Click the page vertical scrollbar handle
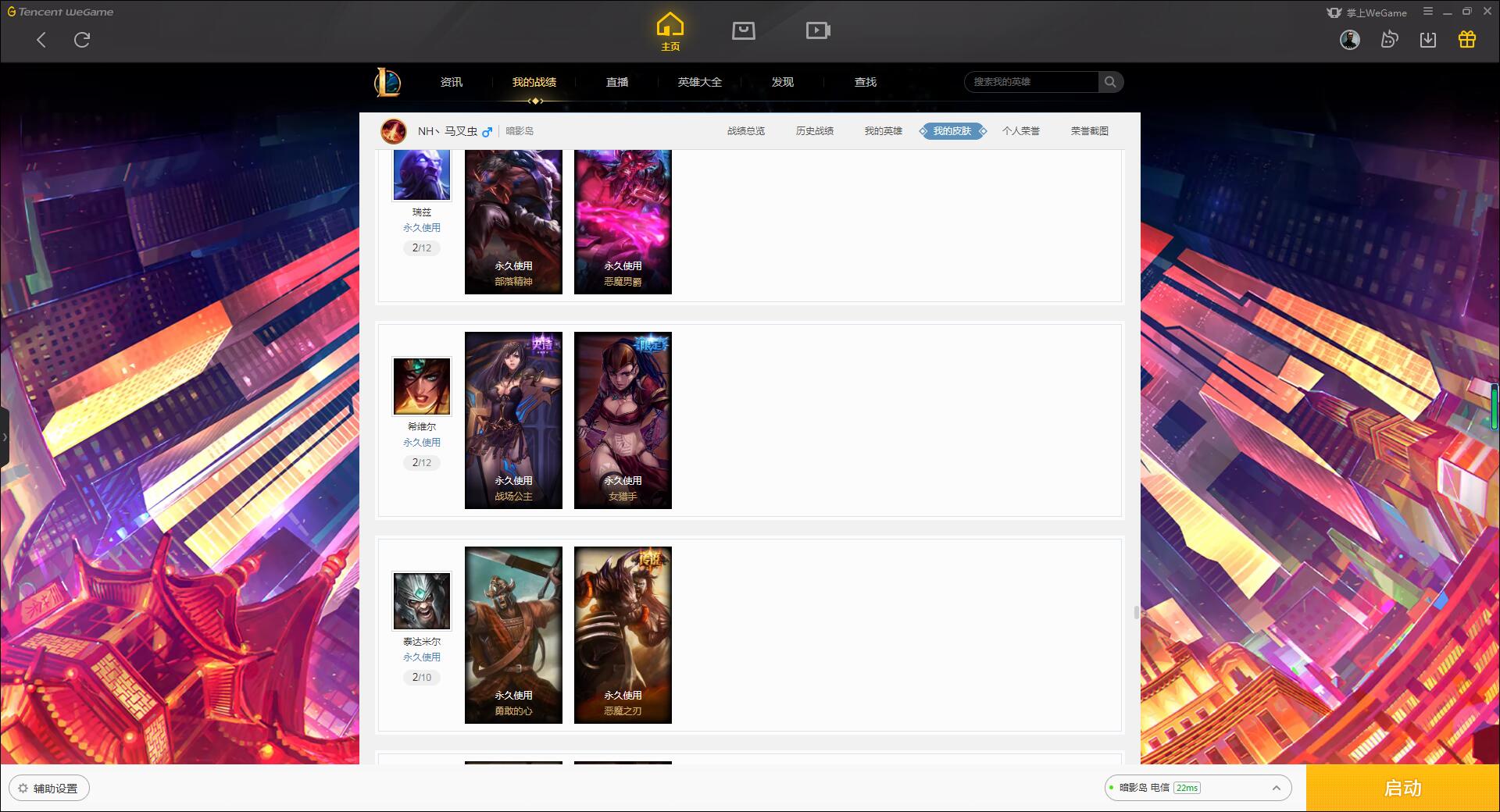Viewport: 1500px width, 812px height. pyautogui.click(x=1137, y=613)
